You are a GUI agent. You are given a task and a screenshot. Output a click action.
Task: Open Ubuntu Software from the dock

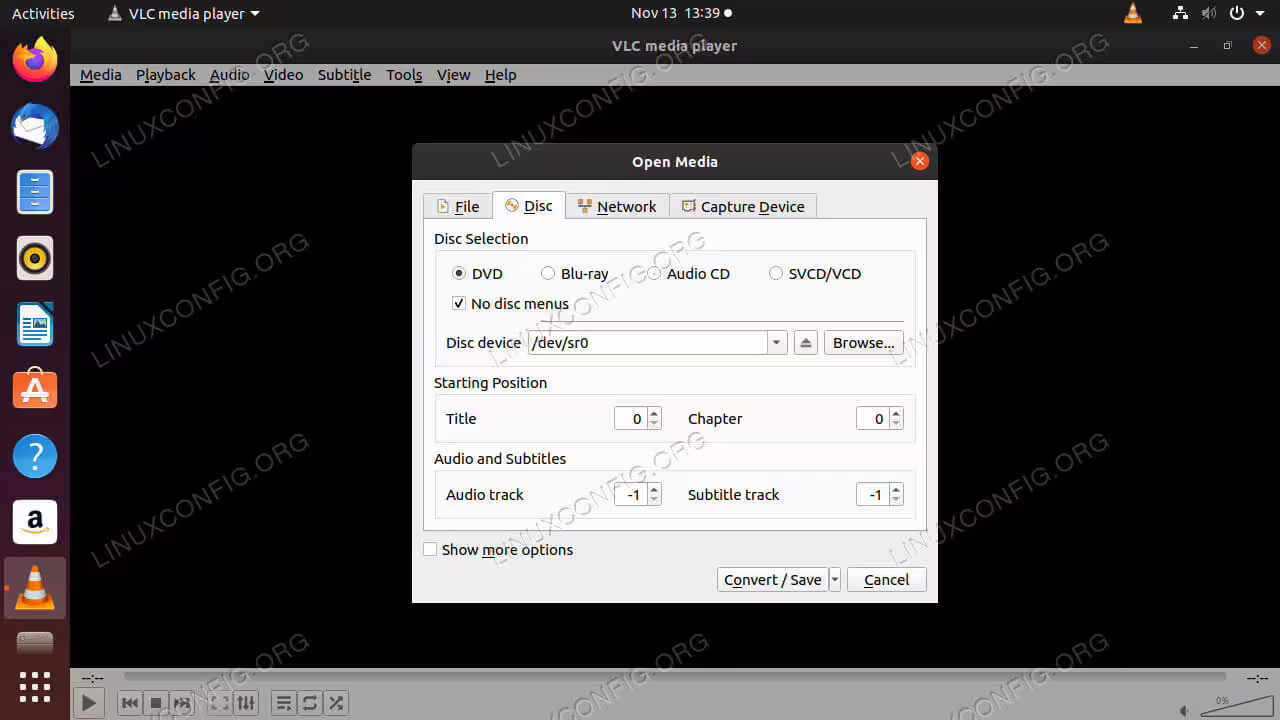click(x=35, y=390)
